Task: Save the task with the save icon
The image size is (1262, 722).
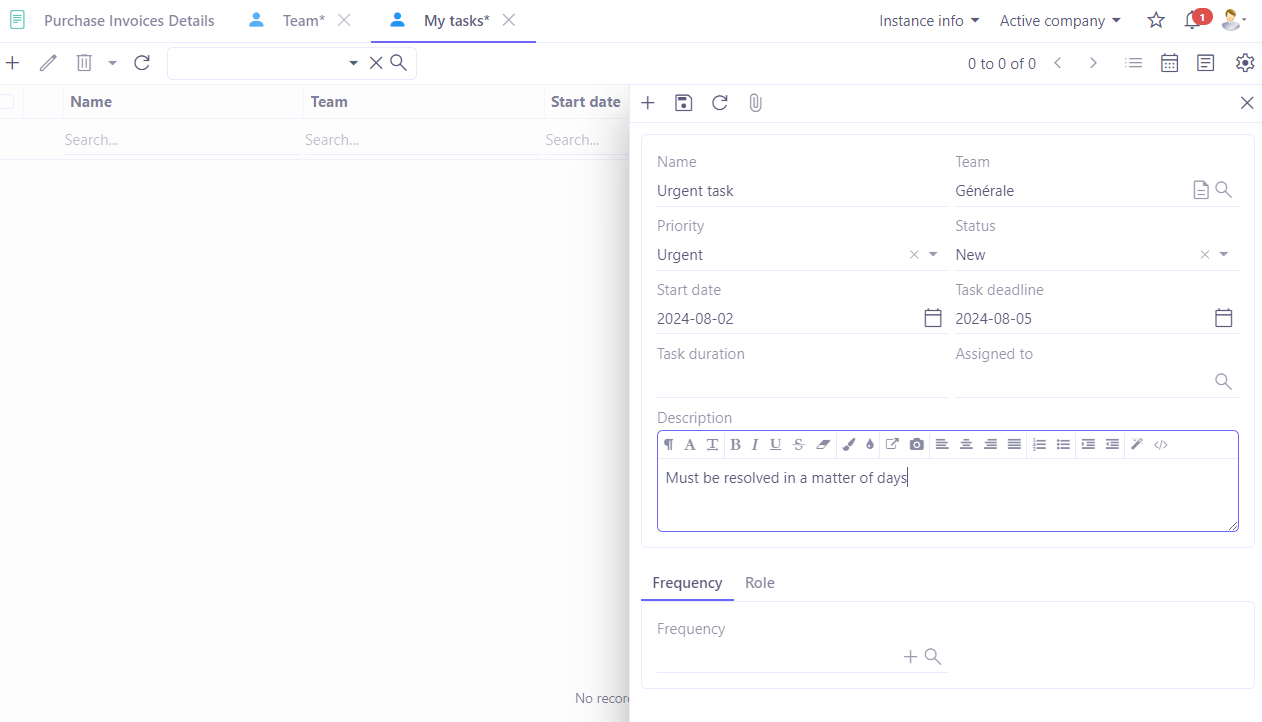Action: (683, 102)
